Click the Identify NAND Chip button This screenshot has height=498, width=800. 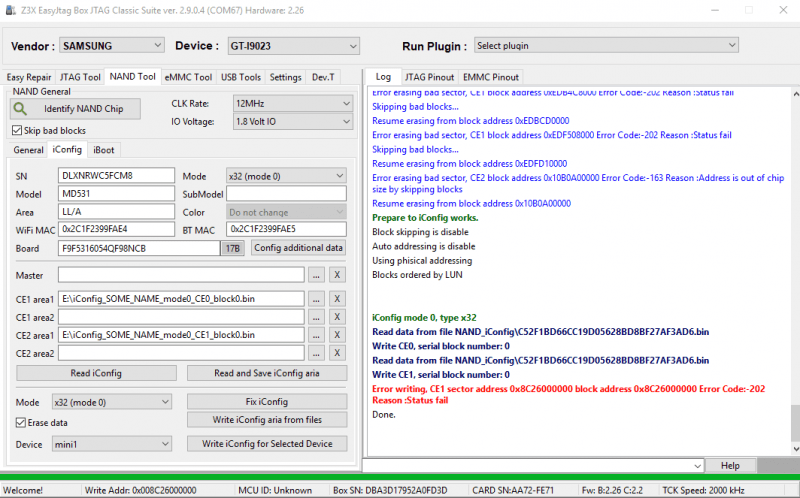click(75, 109)
